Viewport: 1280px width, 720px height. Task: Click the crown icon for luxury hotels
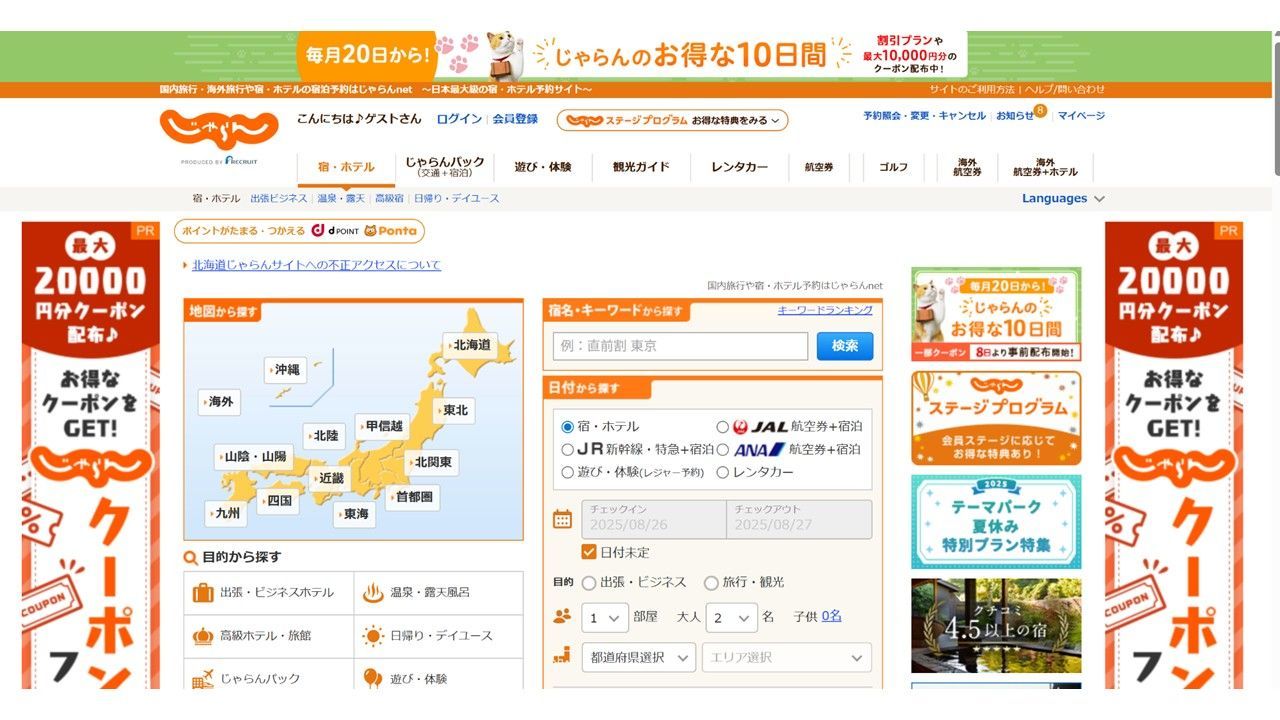point(203,636)
